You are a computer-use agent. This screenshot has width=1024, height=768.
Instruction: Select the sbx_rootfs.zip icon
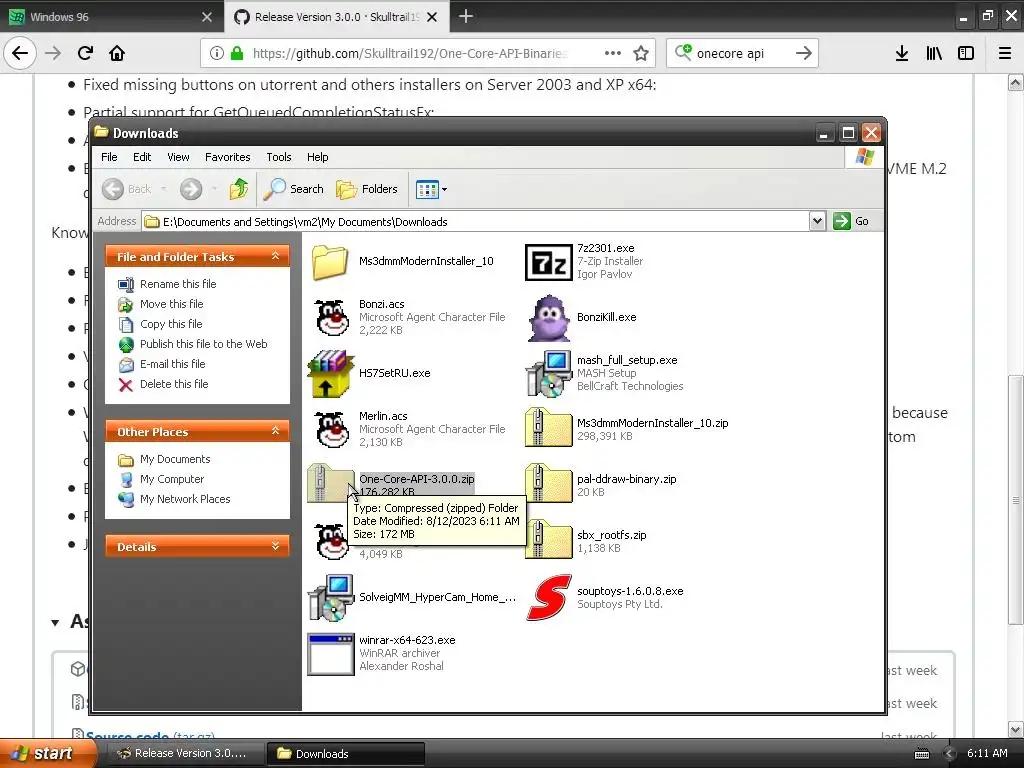(x=549, y=539)
